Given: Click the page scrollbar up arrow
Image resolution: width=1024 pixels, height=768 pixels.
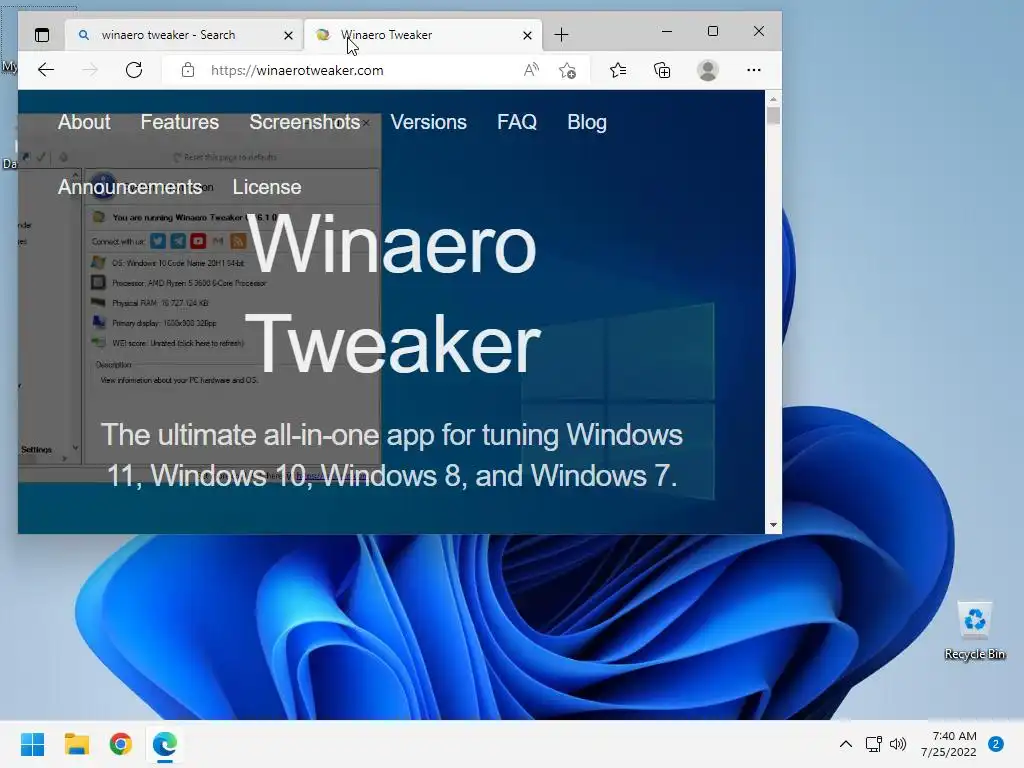Looking at the screenshot, I should click(x=773, y=99).
